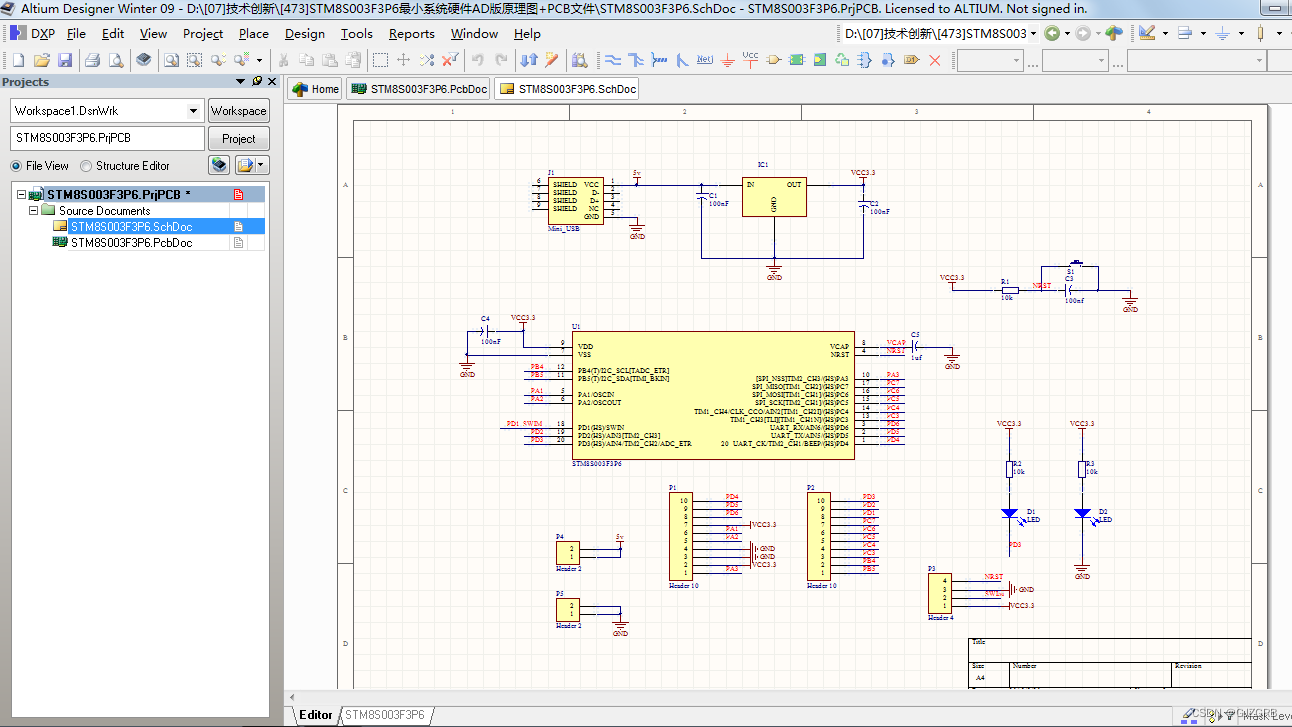Collapse the Source Documents folder

pos(33,210)
